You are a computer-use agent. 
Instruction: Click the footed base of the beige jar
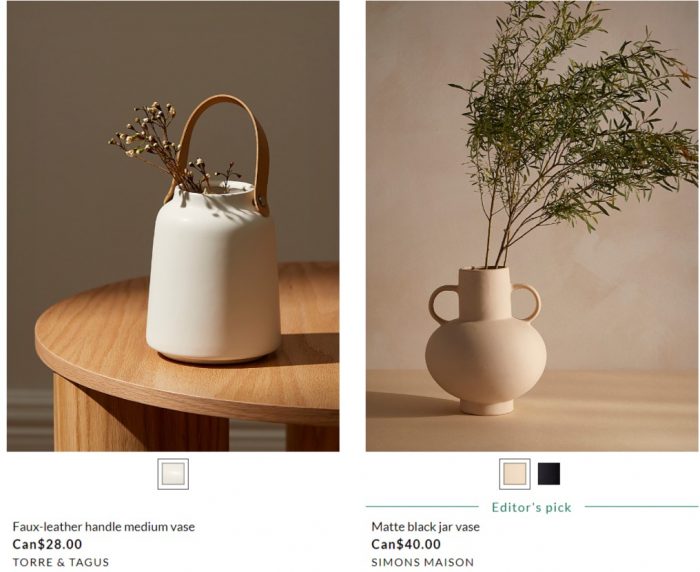(x=487, y=406)
